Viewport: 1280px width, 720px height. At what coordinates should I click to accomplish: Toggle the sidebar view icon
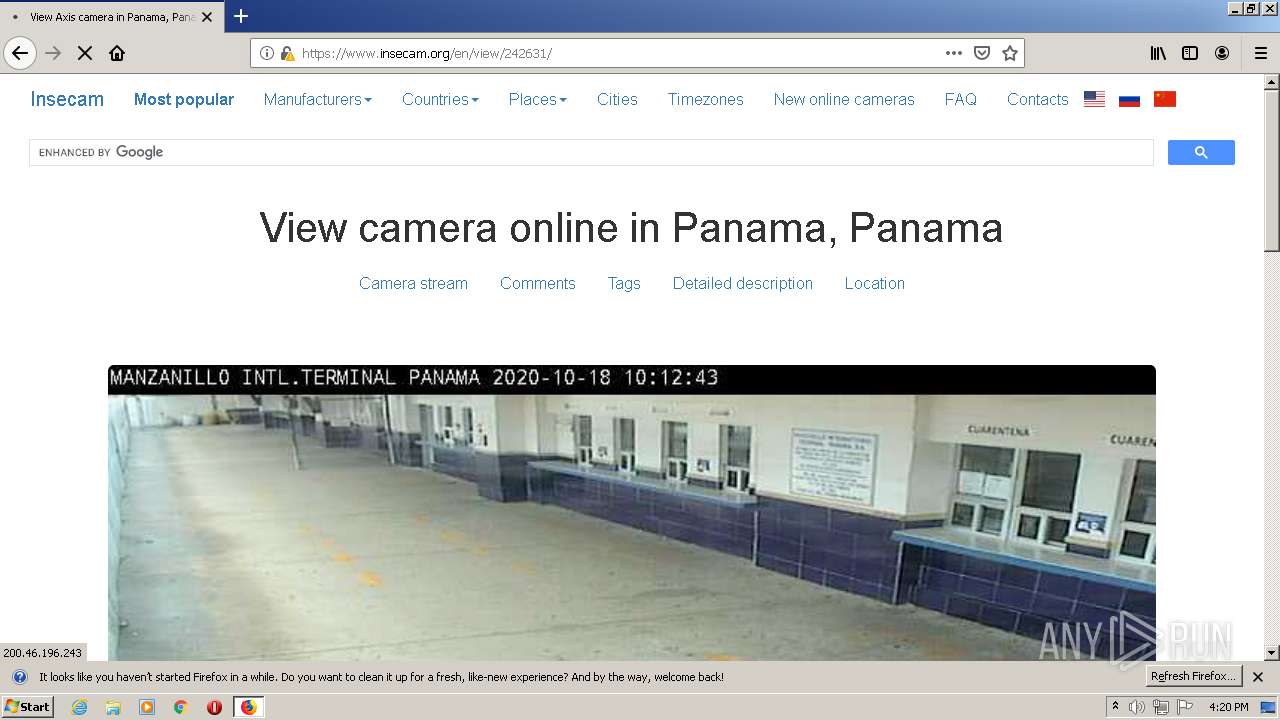pyautogui.click(x=1190, y=53)
